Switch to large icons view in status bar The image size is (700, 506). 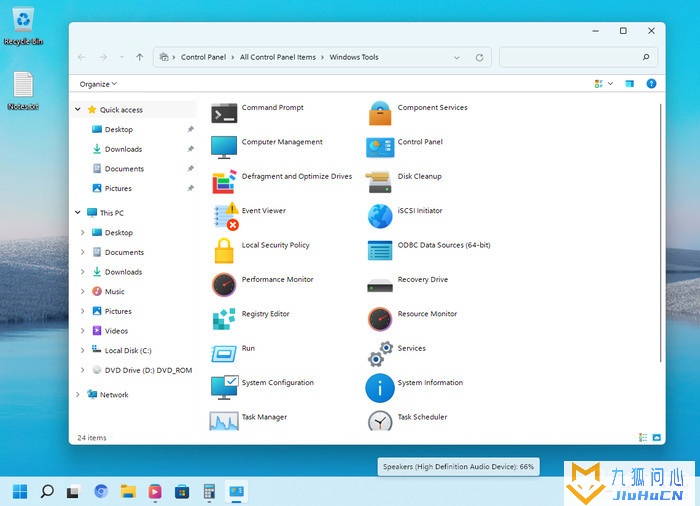tap(657, 438)
